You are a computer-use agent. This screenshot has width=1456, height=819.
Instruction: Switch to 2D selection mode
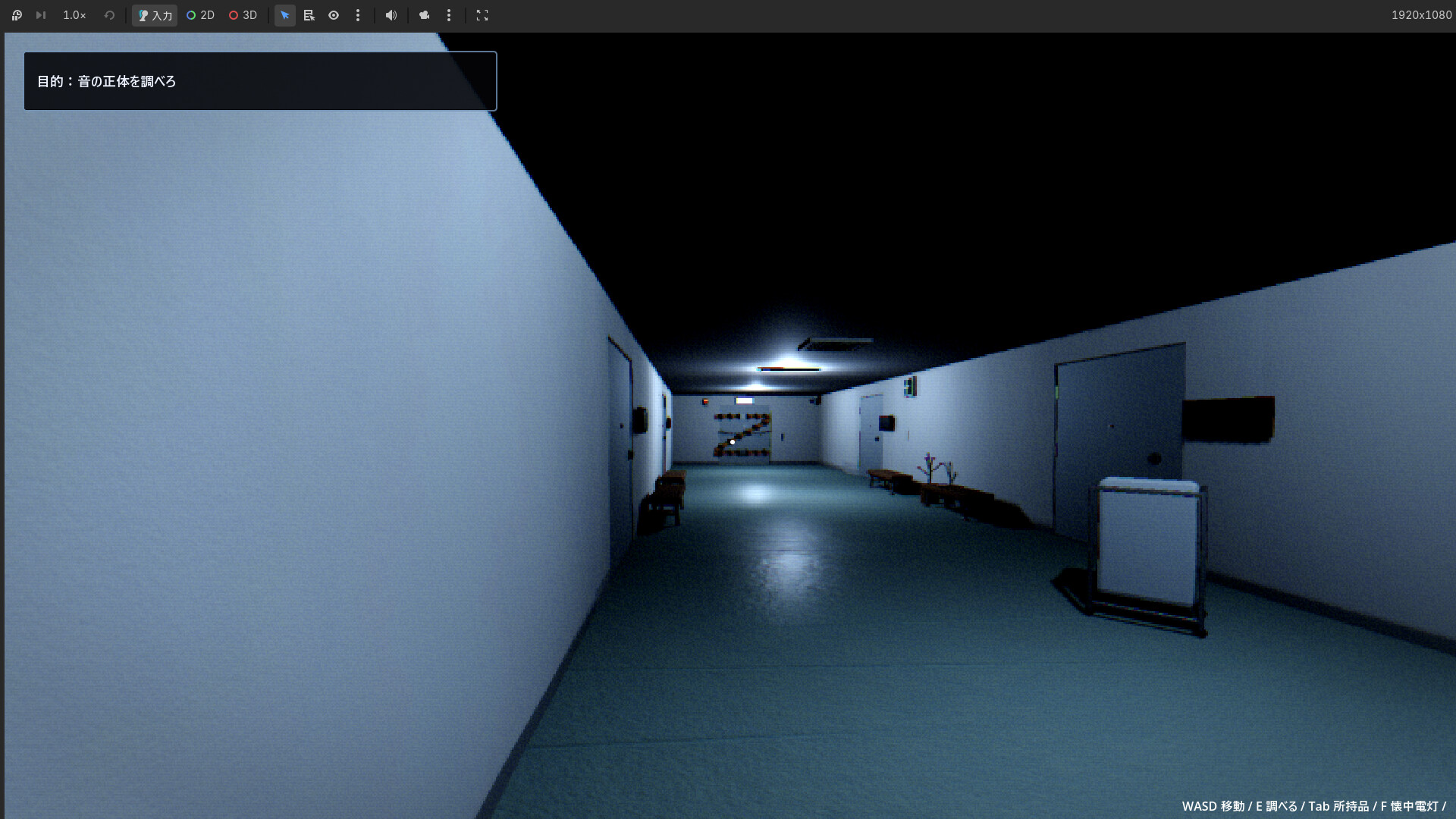pos(200,15)
